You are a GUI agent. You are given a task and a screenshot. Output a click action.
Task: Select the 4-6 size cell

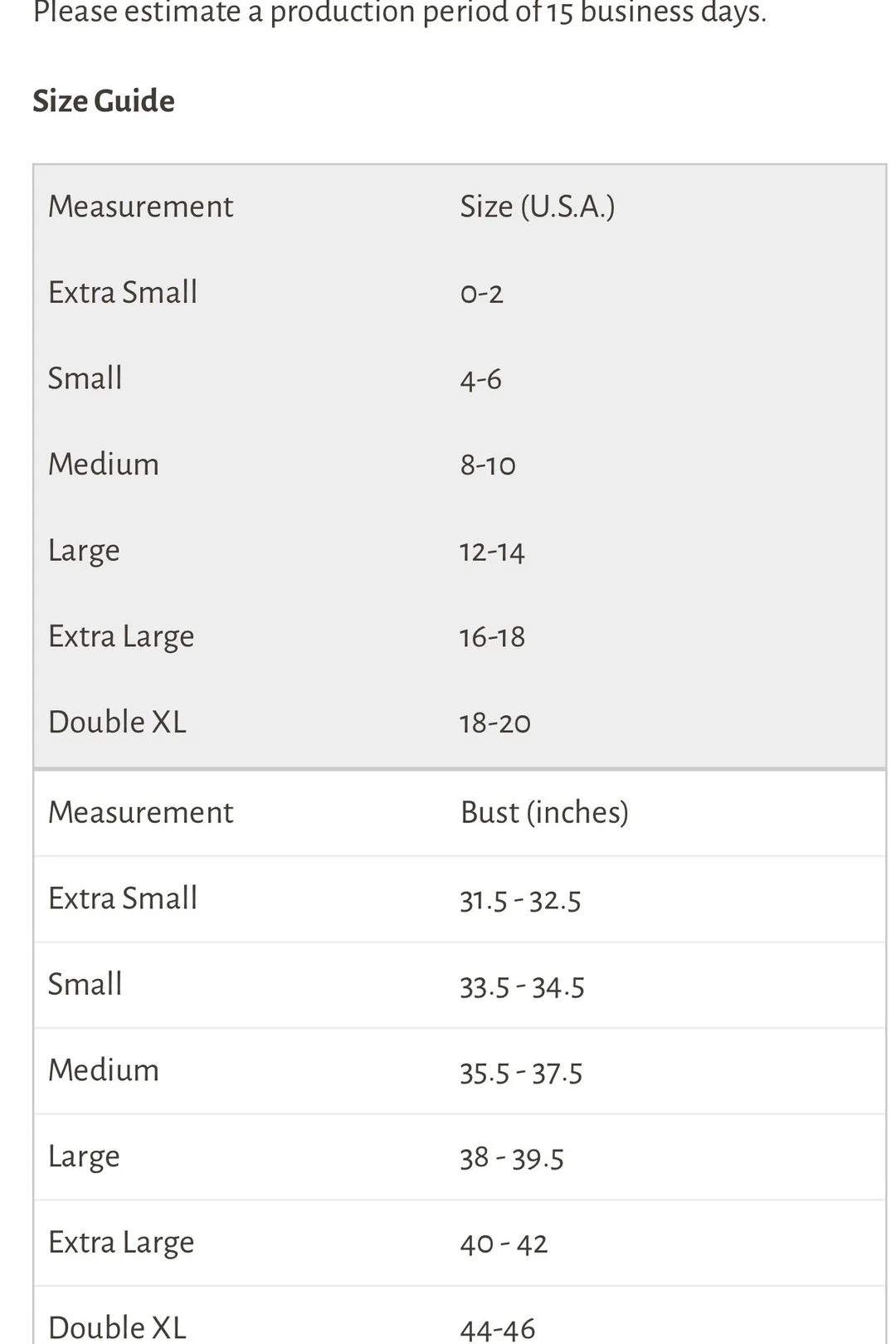click(x=480, y=380)
